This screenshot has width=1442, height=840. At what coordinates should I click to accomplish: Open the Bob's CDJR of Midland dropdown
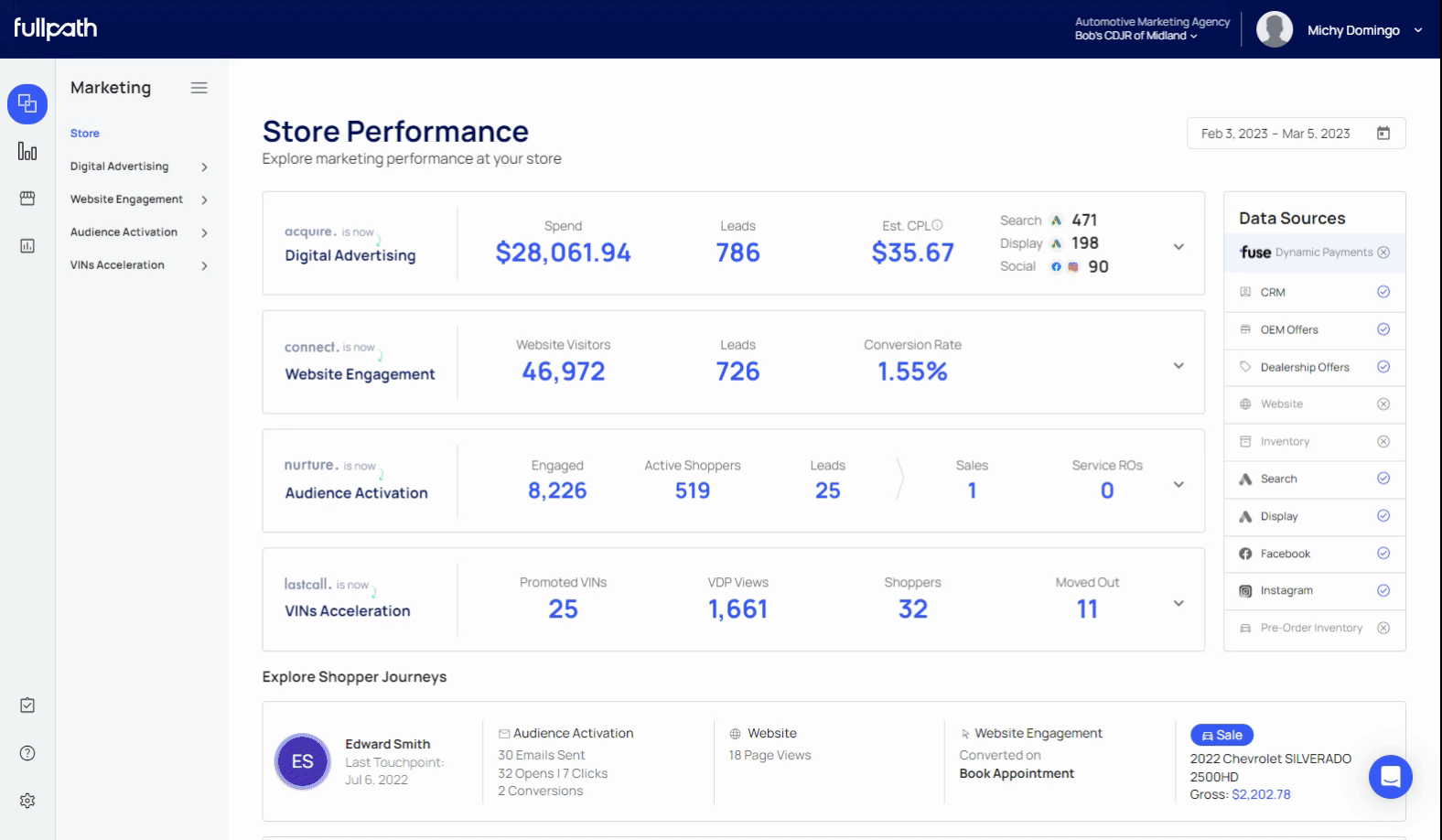[1135, 36]
